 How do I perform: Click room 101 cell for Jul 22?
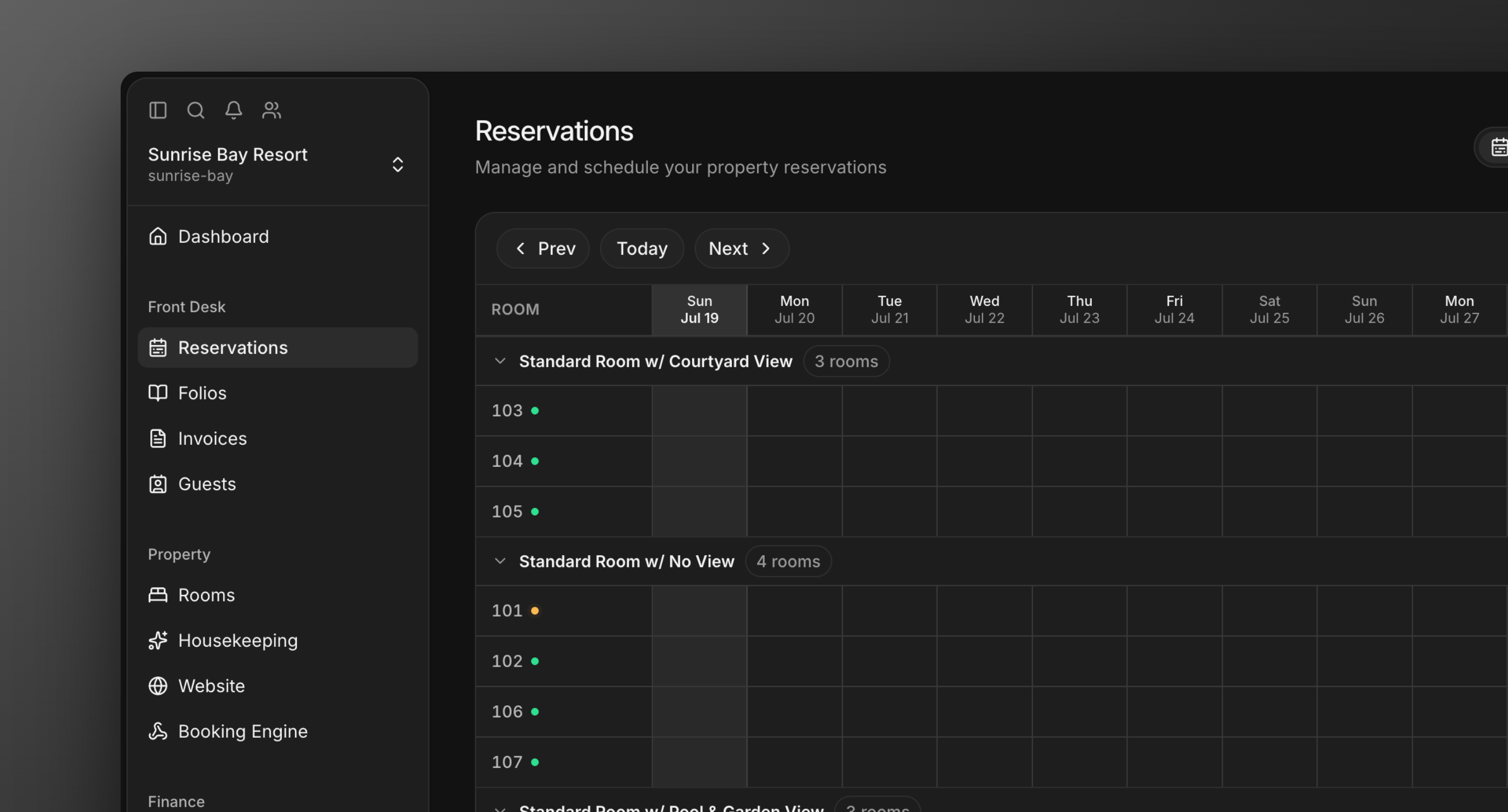pyautogui.click(x=984, y=611)
